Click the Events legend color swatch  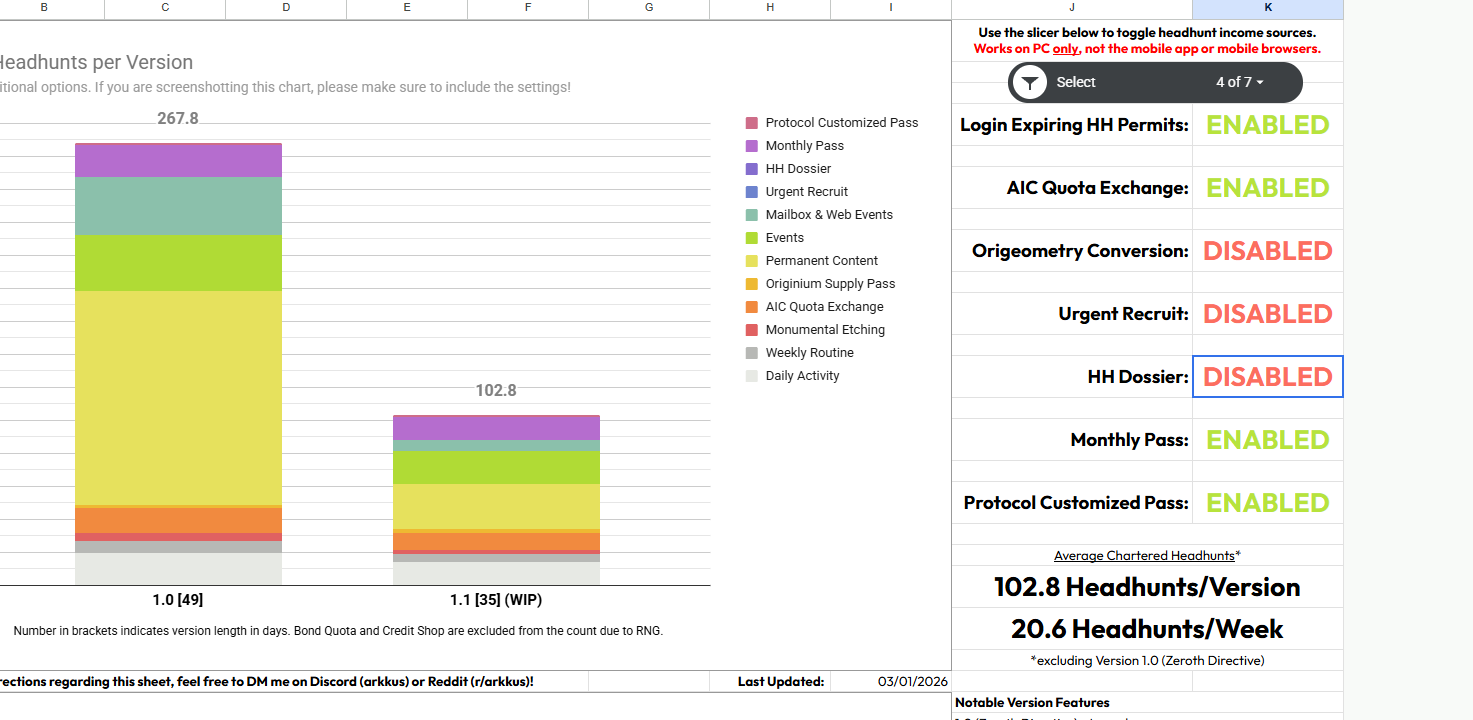point(752,238)
